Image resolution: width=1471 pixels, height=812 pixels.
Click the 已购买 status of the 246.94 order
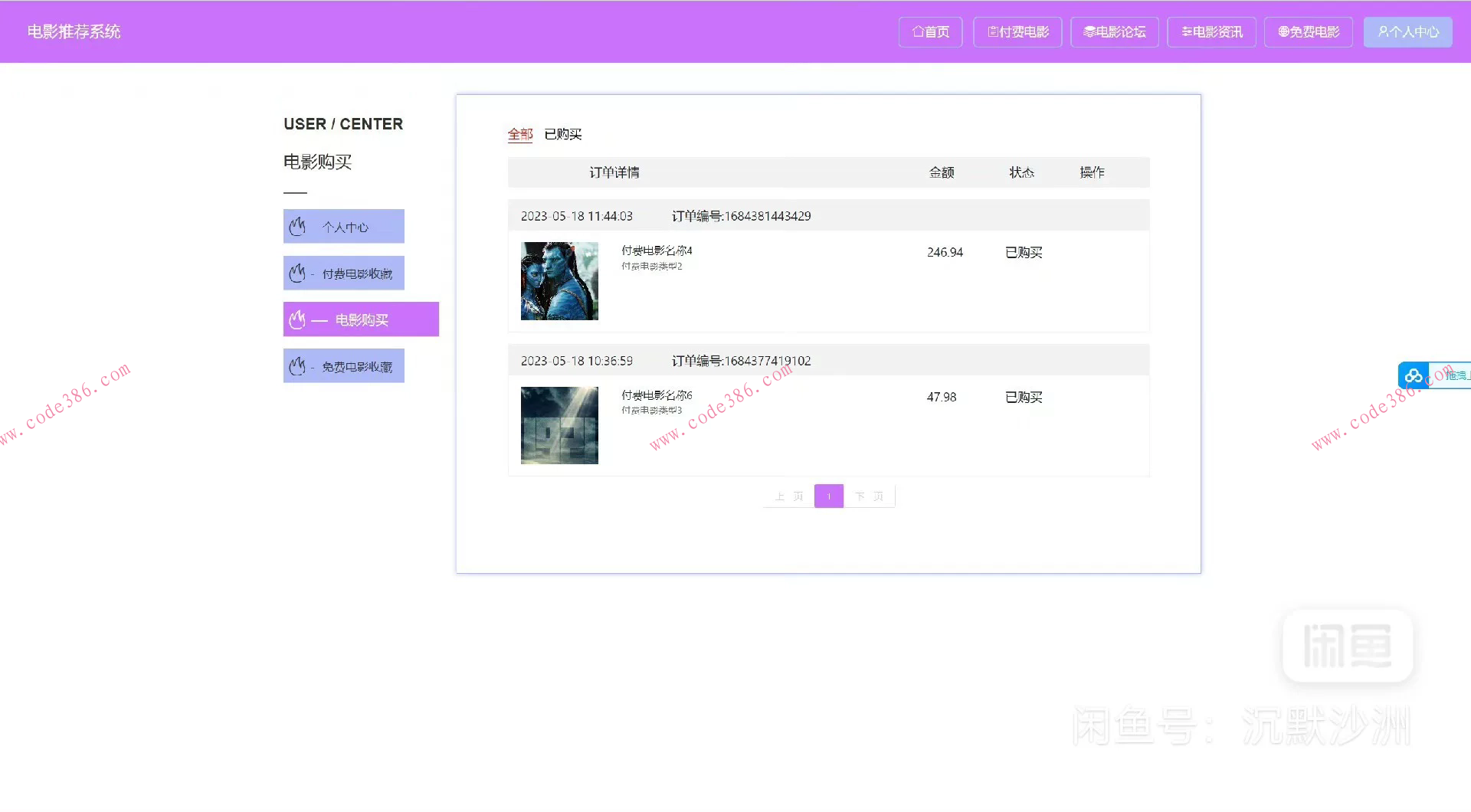pos(1024,252)
